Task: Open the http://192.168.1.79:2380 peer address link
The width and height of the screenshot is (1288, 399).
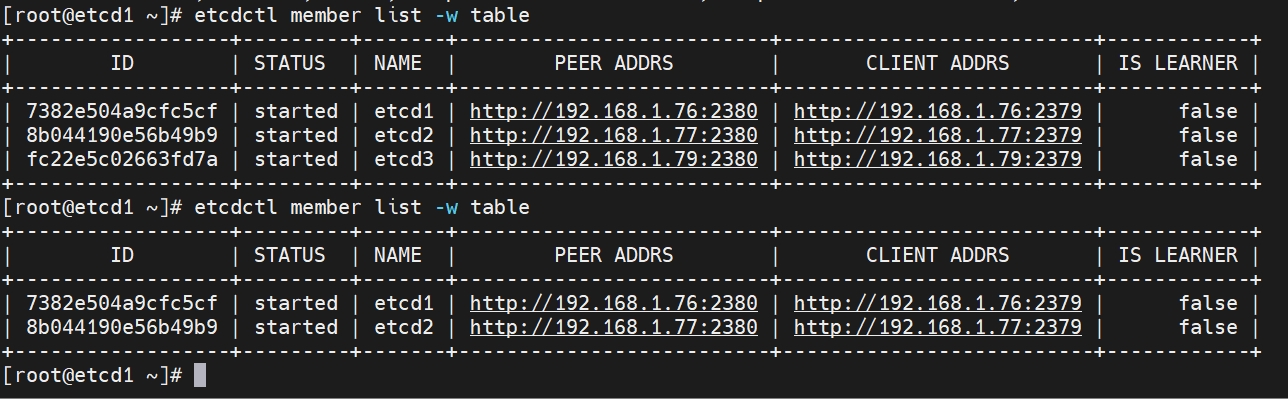Action: point(614,159)
